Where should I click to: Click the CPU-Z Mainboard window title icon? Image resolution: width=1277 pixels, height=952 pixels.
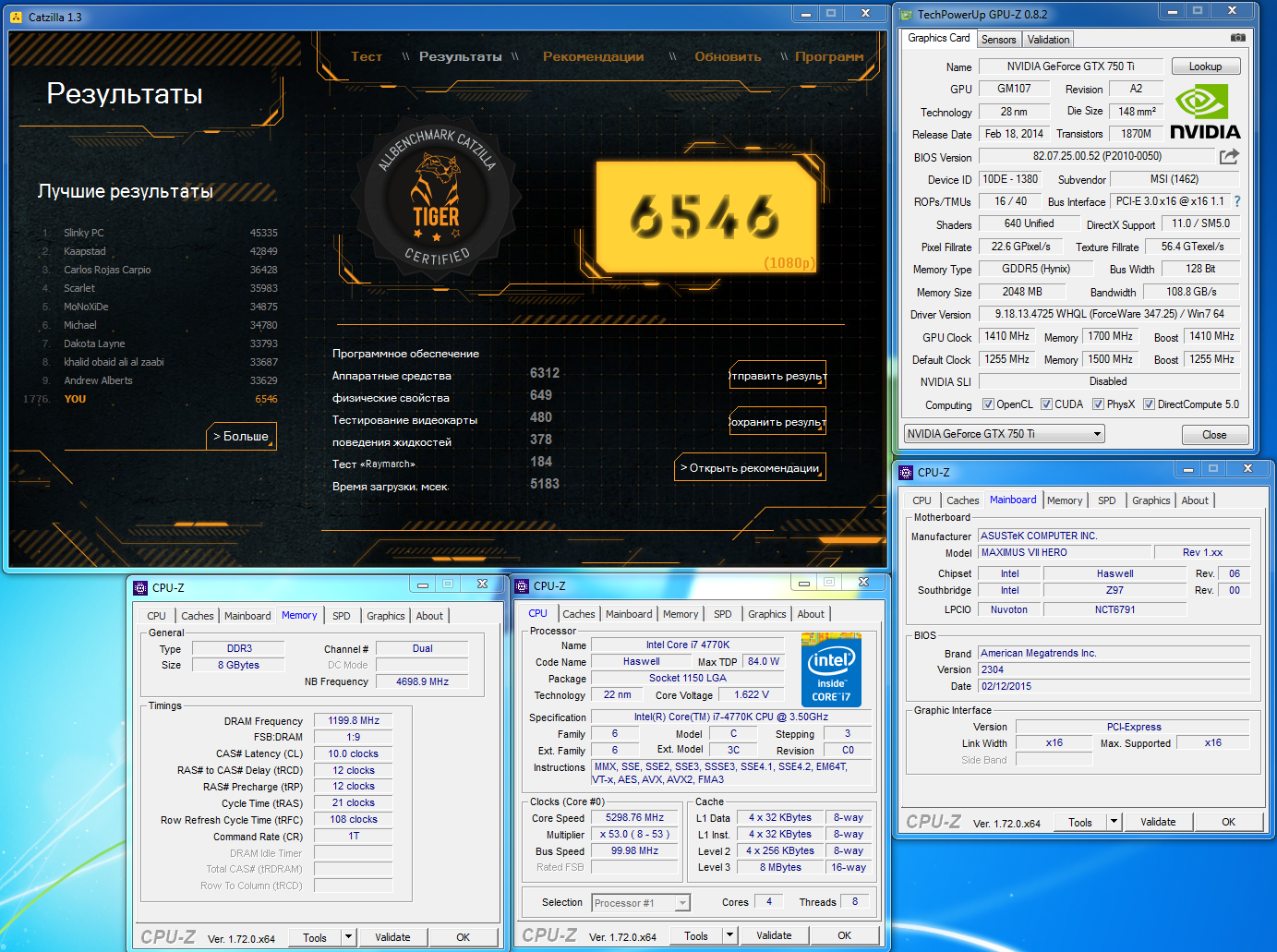pyautogui.click(x=906, y=472)
